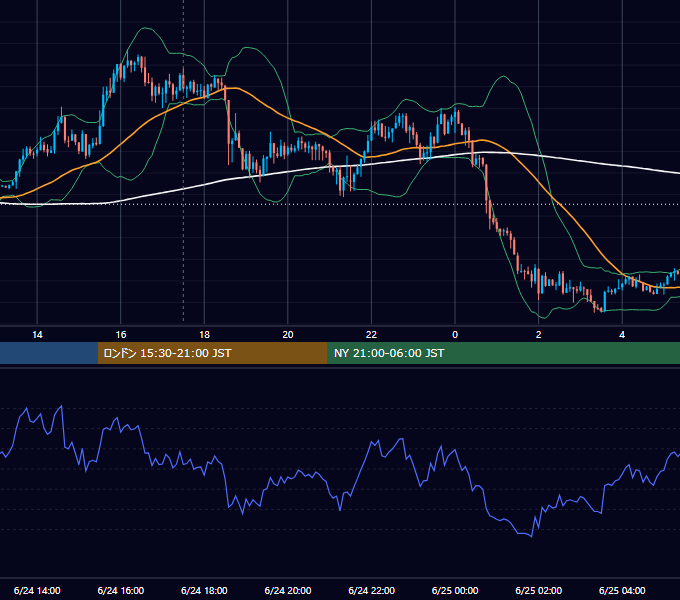Click the '6/24 16:00' label on indicator axis
Screen dimensions: 680x600
coord(121,590)
